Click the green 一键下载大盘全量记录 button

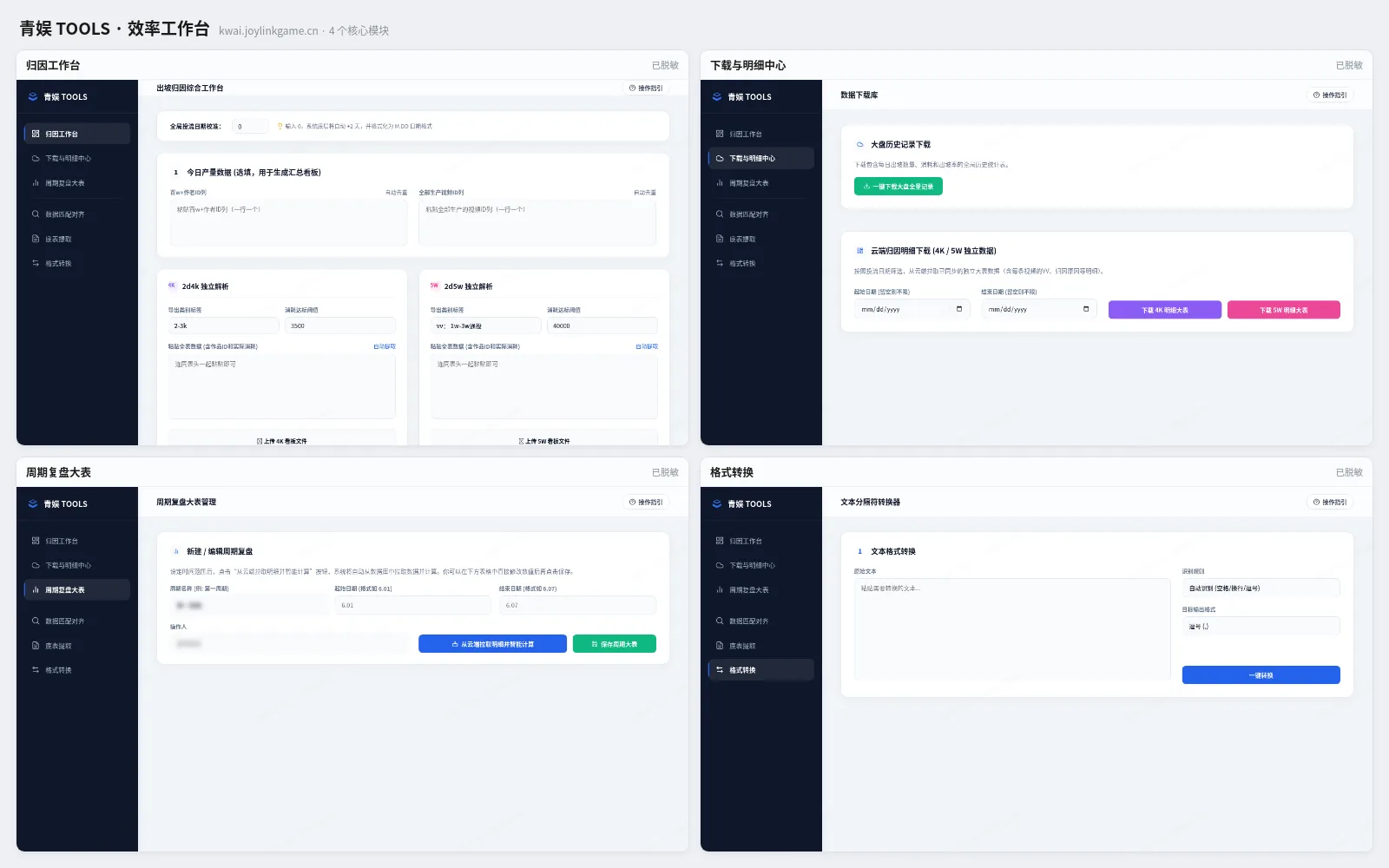899,186
